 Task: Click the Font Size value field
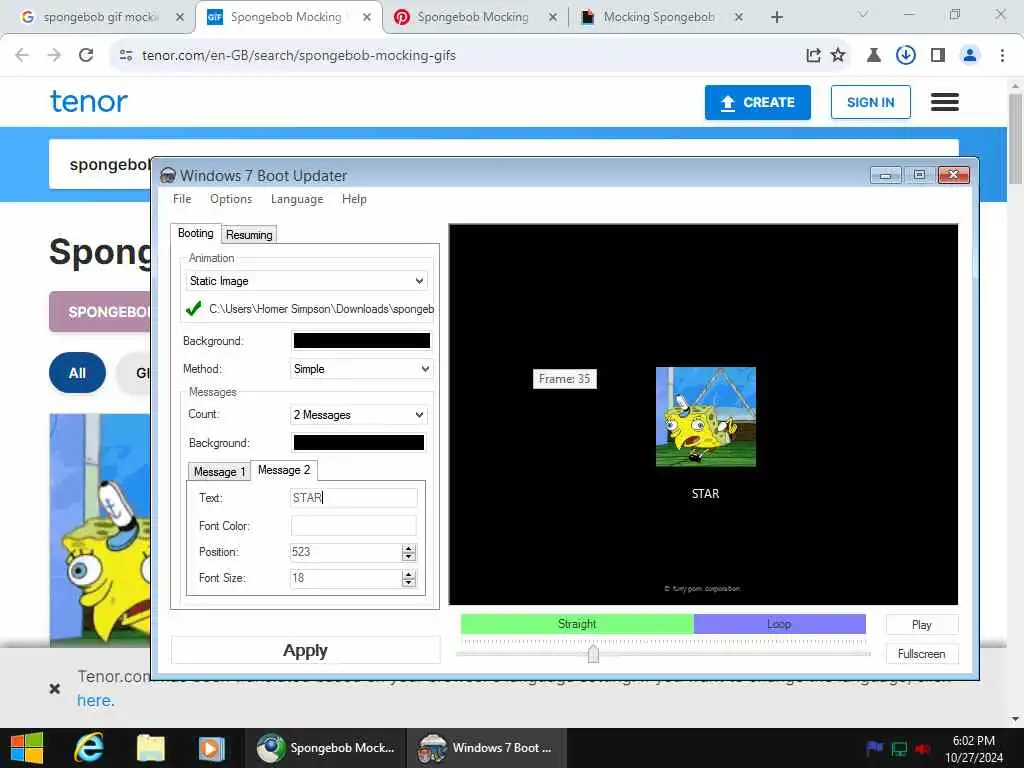pos(345,578)
